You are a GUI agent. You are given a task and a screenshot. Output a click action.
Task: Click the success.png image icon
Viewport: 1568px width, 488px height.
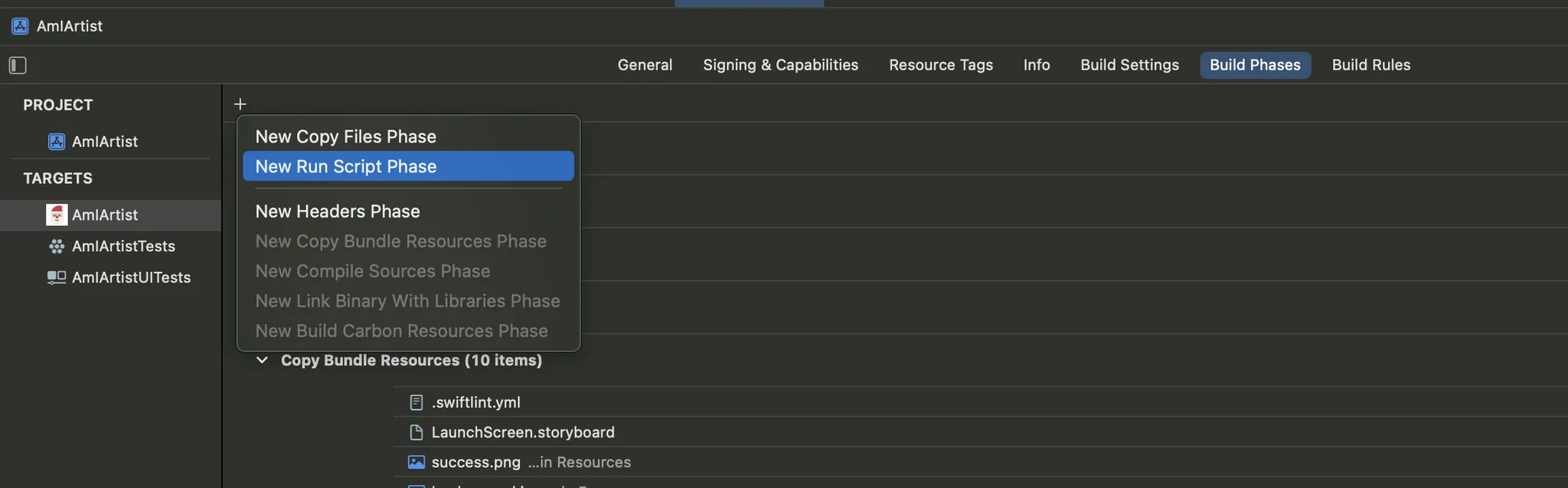416,462
